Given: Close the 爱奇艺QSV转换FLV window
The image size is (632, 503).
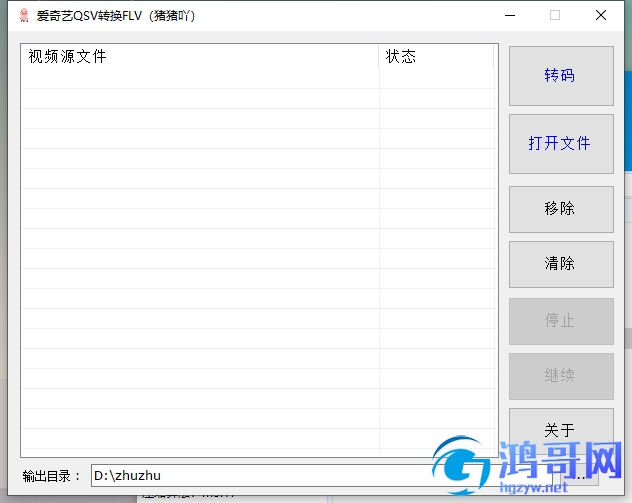Looking at the screenshot, I should [601, 15].
